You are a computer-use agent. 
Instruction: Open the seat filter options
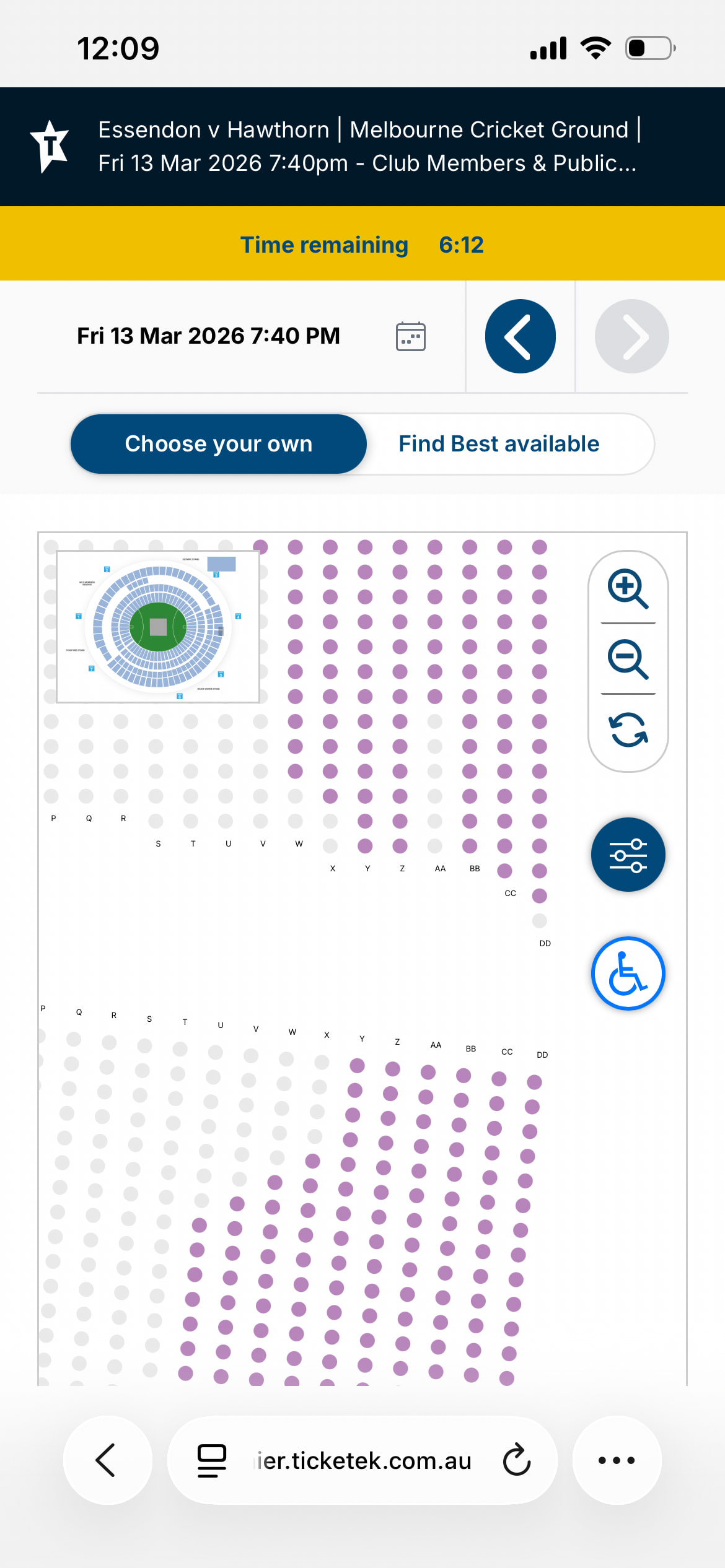[628, 855]
